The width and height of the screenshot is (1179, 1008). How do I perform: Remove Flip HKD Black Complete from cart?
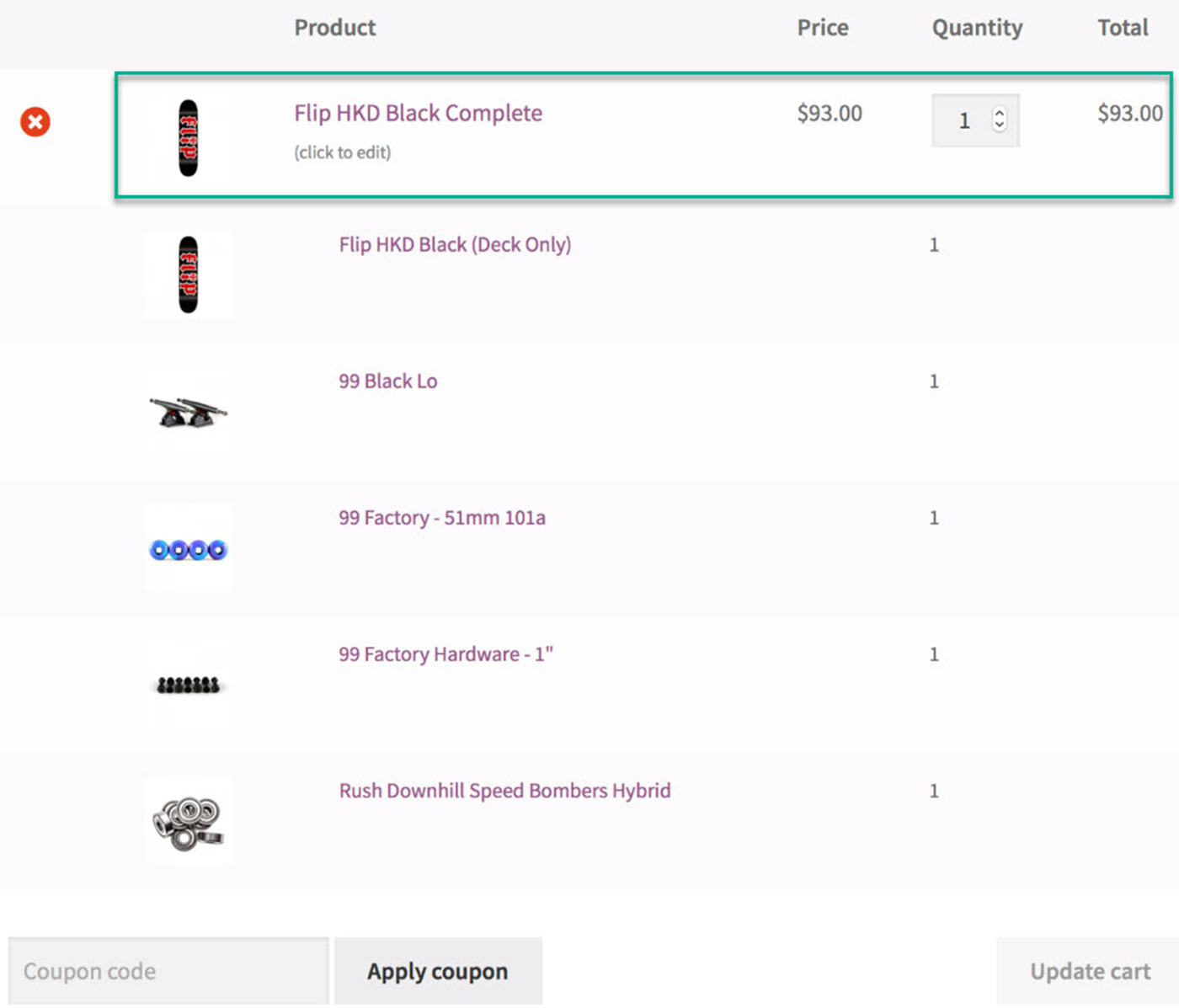tap(35, 122)
